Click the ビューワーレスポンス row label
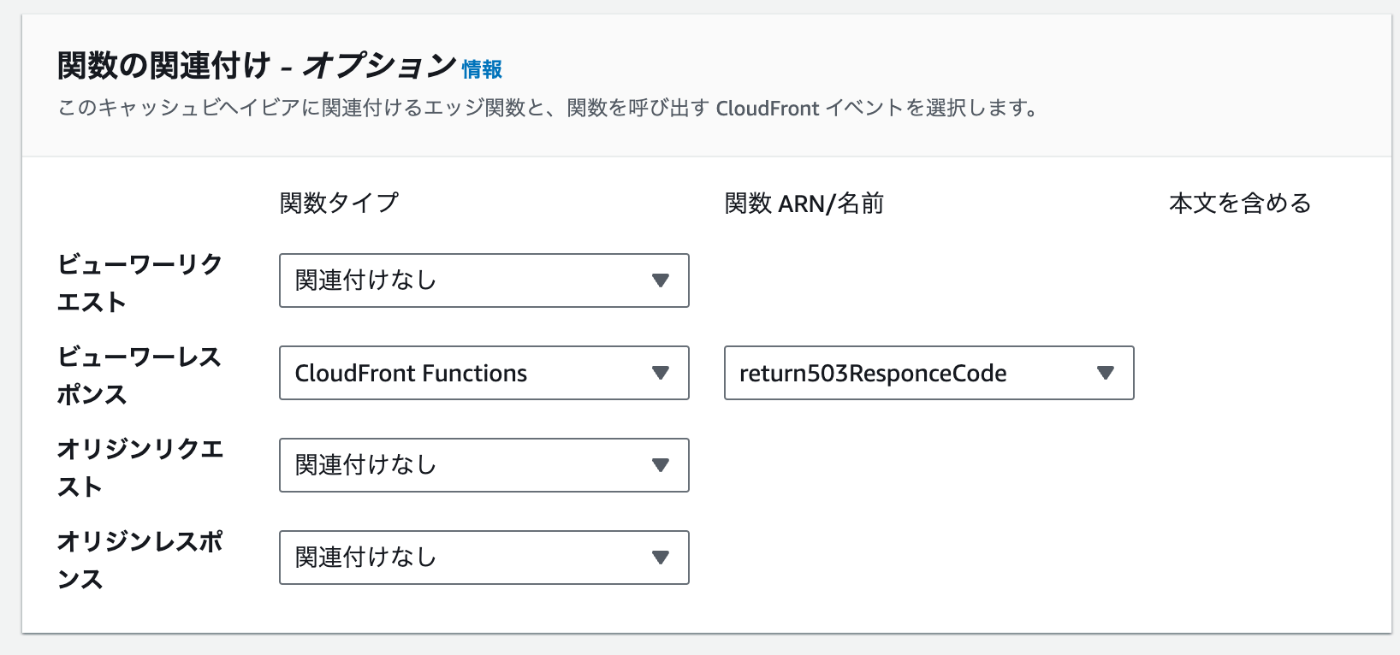Image resolution: width=1400 pixels, height=655 pixels. point(140,375)
